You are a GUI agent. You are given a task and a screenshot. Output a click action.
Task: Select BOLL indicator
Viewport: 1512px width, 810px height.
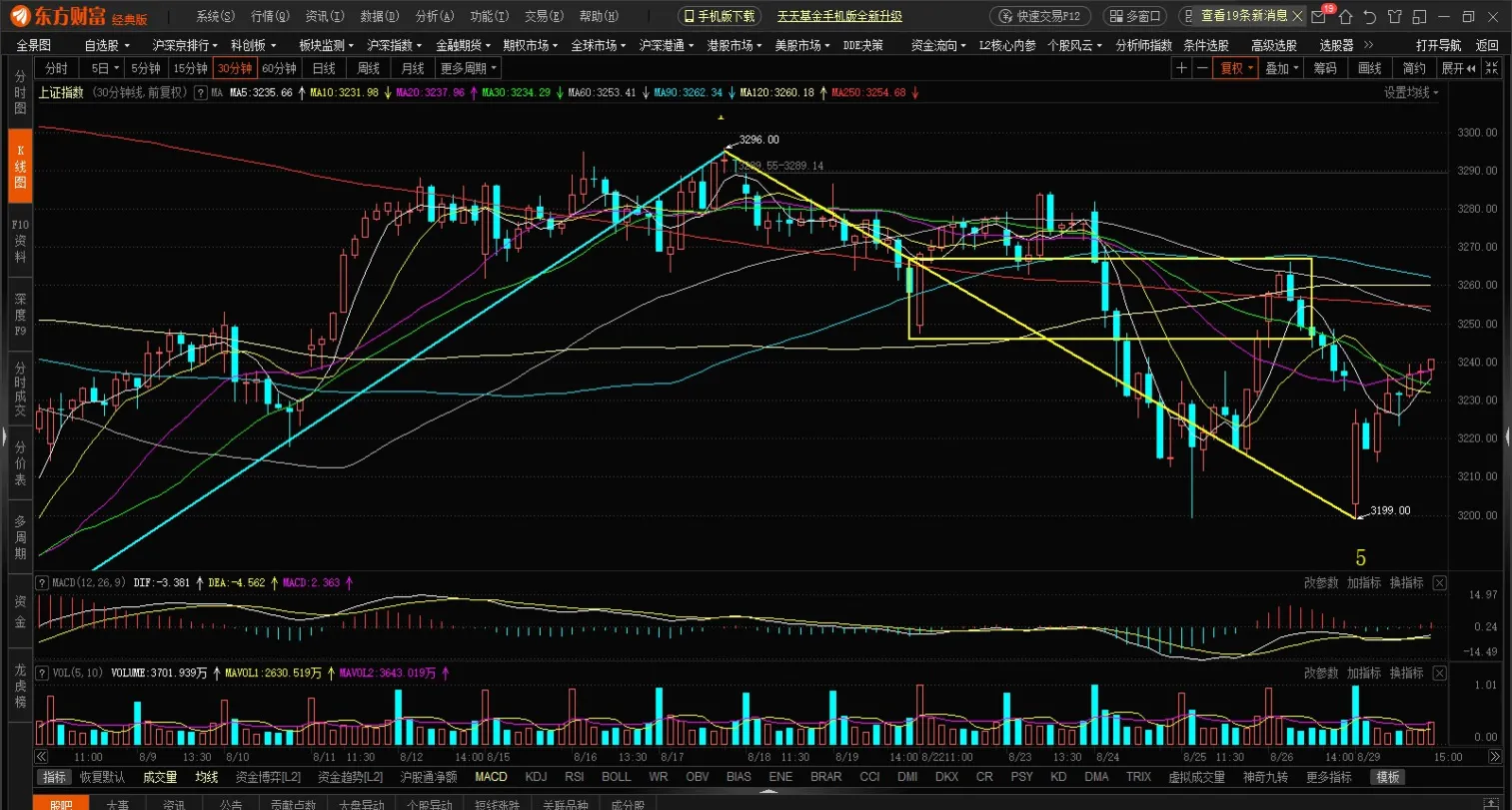pos(617,777)
